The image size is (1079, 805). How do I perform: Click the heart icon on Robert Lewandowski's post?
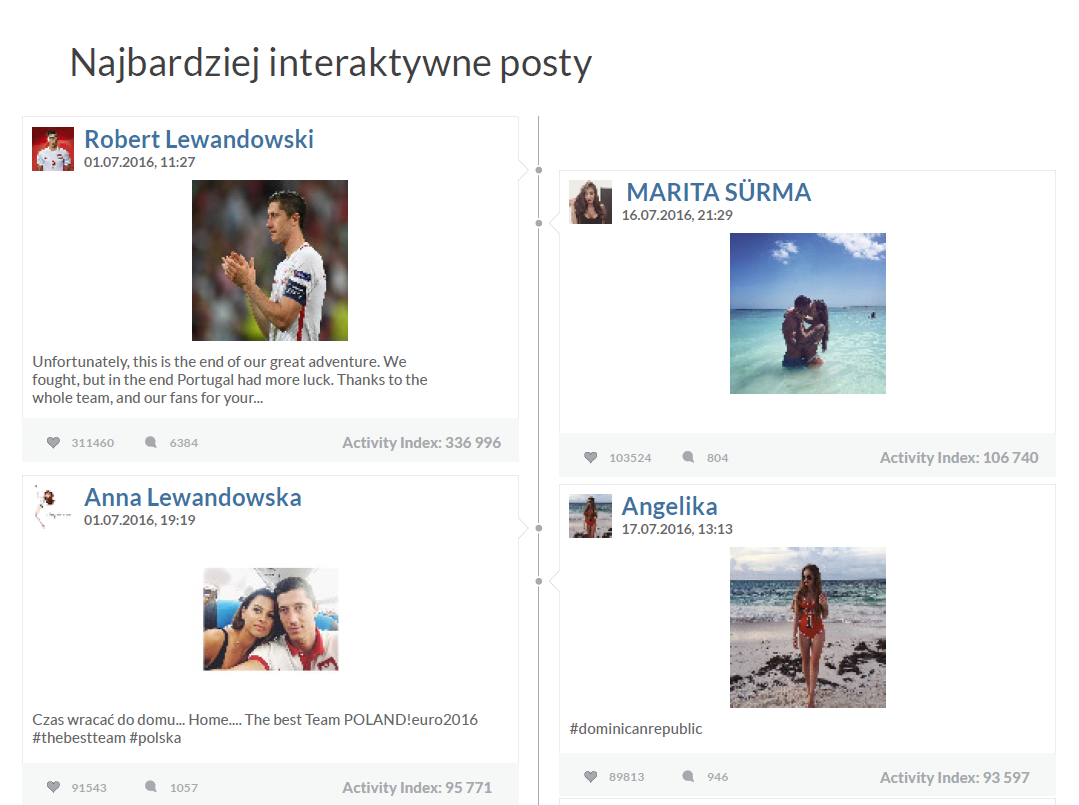[53, 442]
